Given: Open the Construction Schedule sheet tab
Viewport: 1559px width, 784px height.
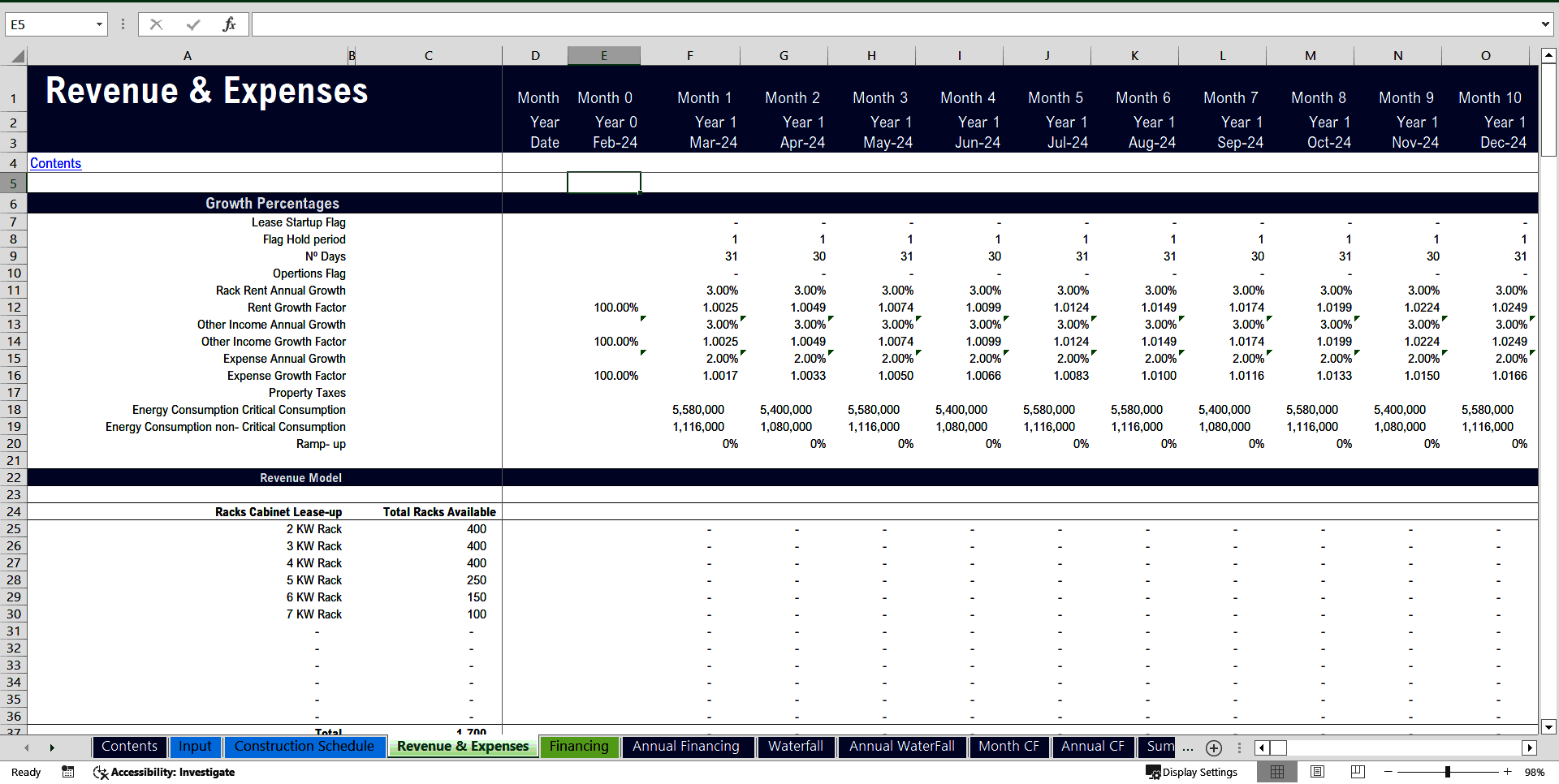Looking at the screenshot, I should [x=304, y=747].
